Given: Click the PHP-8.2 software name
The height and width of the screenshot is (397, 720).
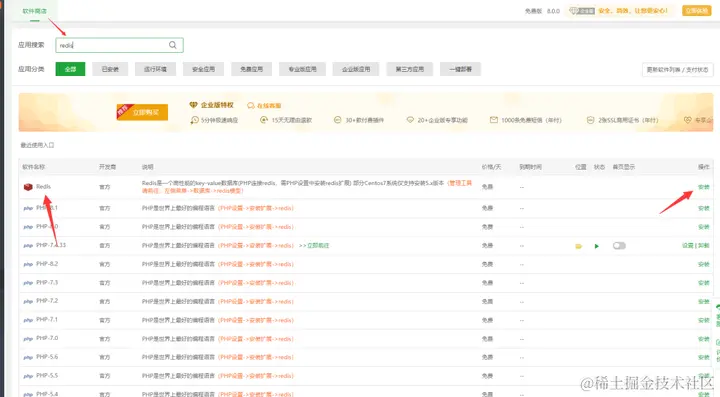Looking at the screenshot, I should 47,264.
